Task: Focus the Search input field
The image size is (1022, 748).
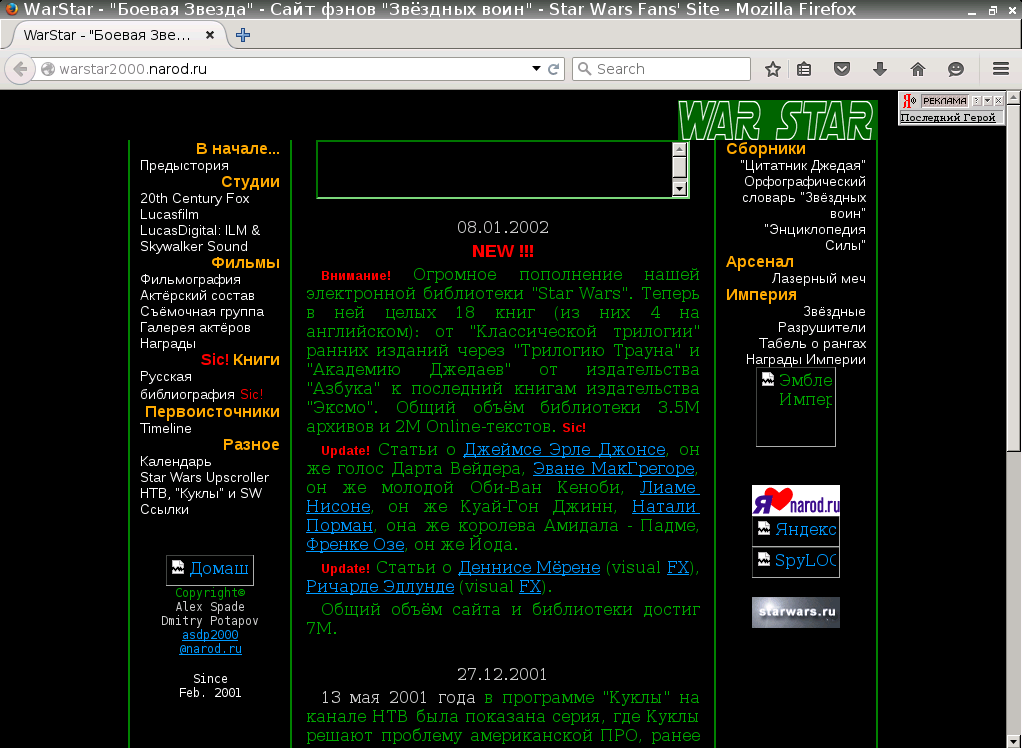Action: 661,69
